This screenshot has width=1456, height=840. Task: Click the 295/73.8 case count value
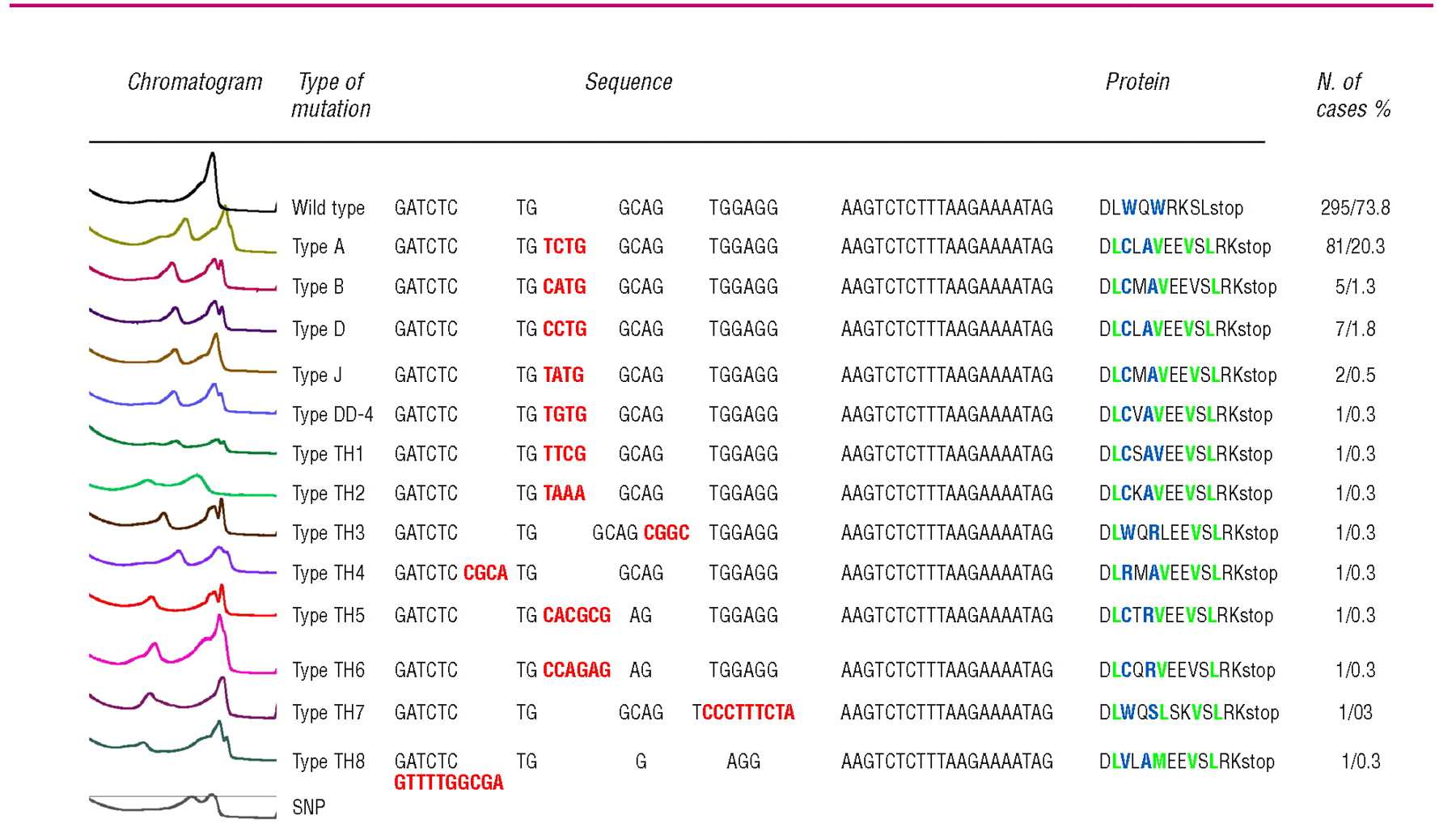pyautogui.click(x=1355, y=208)
